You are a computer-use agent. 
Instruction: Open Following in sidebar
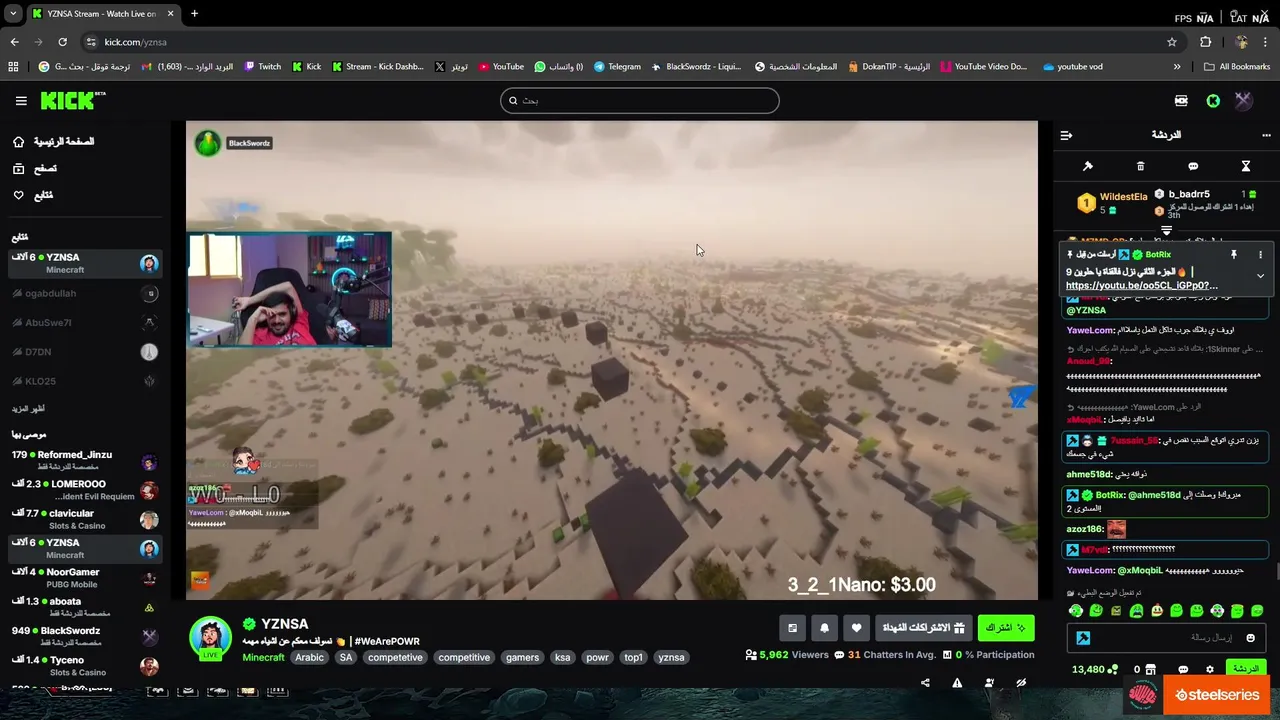pyautogui.click(x=32, y=195)
